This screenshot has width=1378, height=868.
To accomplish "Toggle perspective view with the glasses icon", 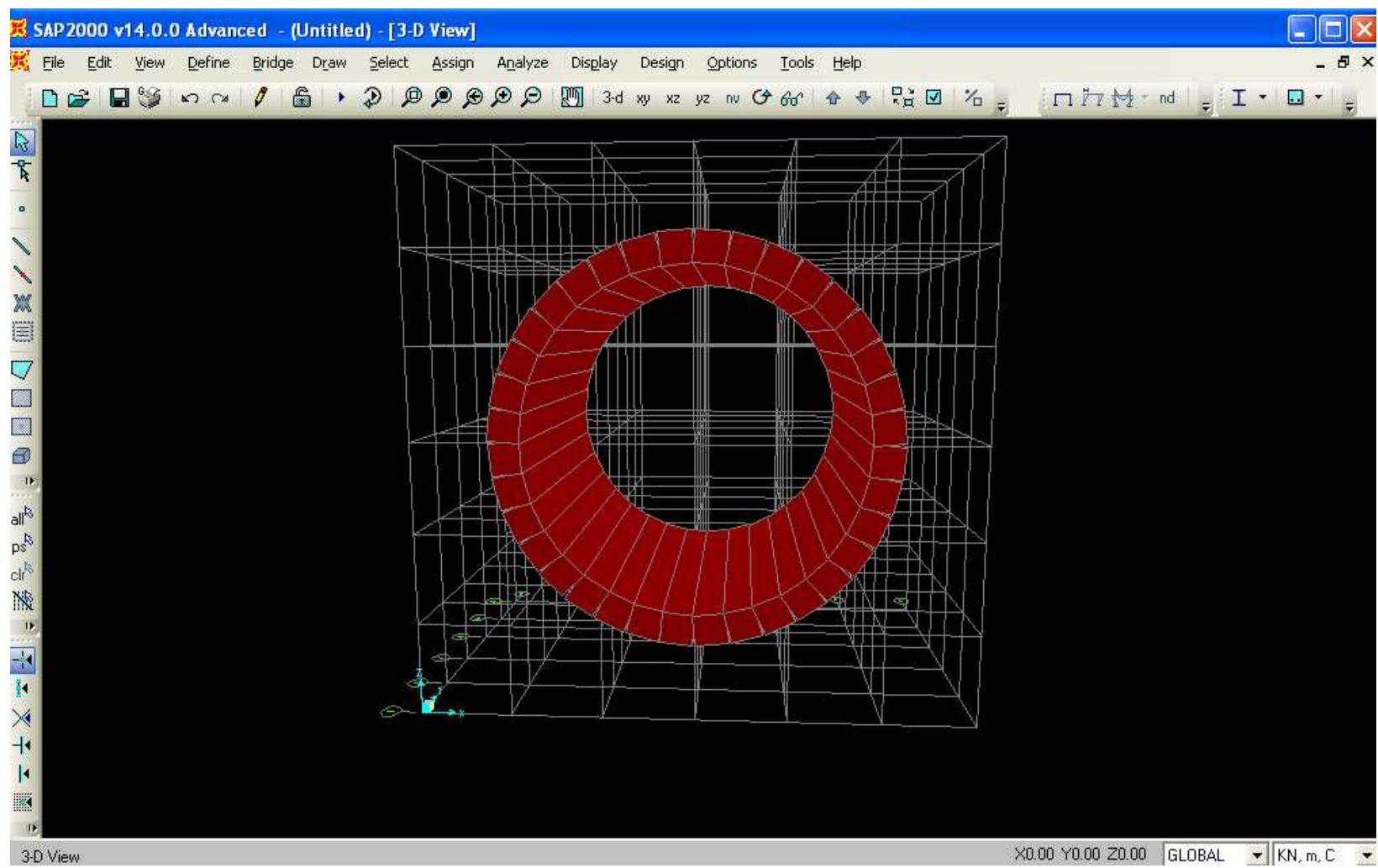I will tap(790, 98).
